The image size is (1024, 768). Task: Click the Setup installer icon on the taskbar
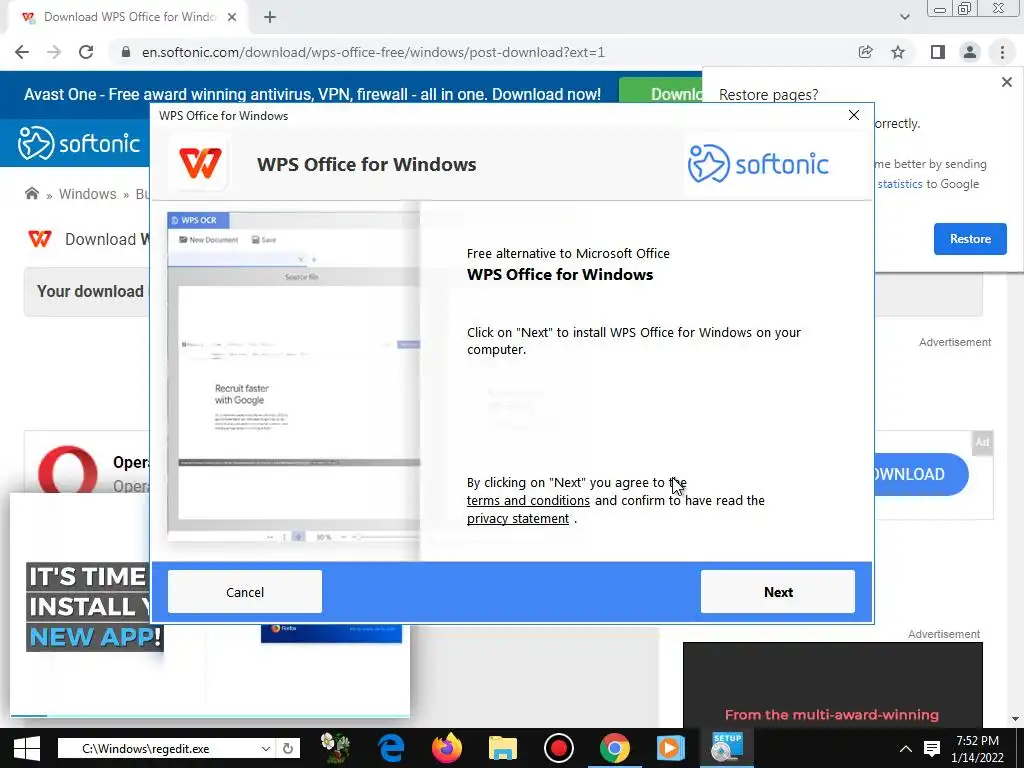[726, 748]
